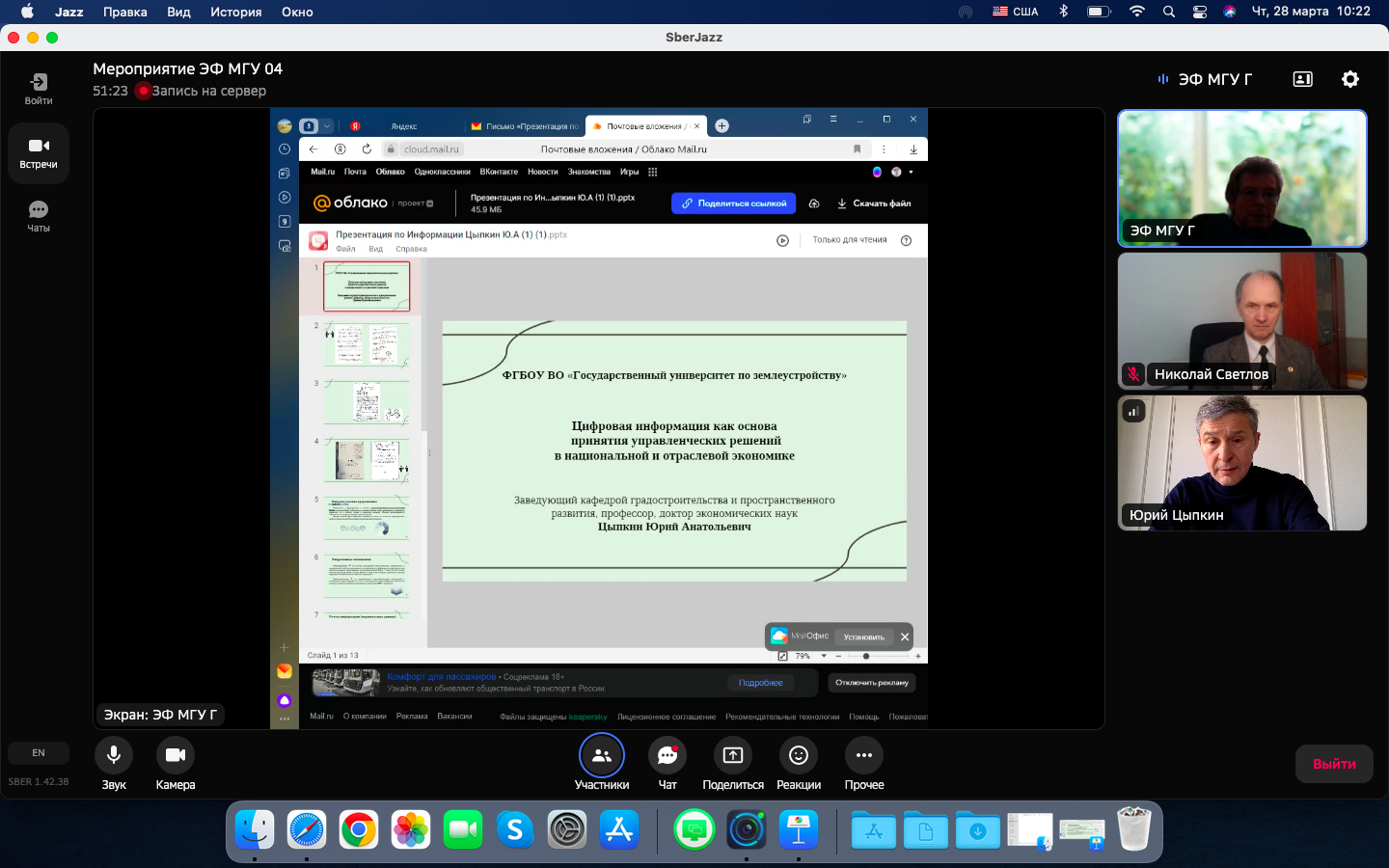Select the Встречи sidebar tab
1389x868 pixels.
pos(39,153)
